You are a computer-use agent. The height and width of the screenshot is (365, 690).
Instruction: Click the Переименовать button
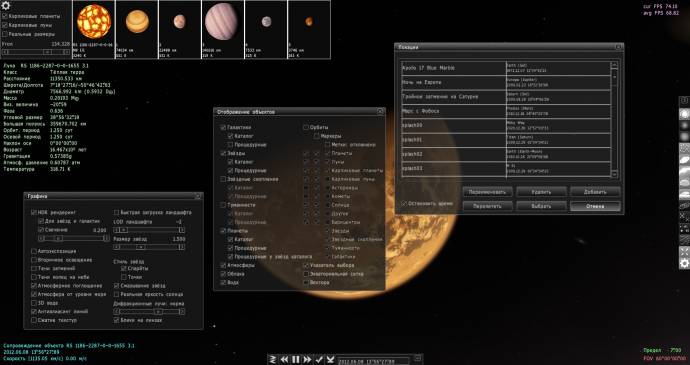coord(488,192)
